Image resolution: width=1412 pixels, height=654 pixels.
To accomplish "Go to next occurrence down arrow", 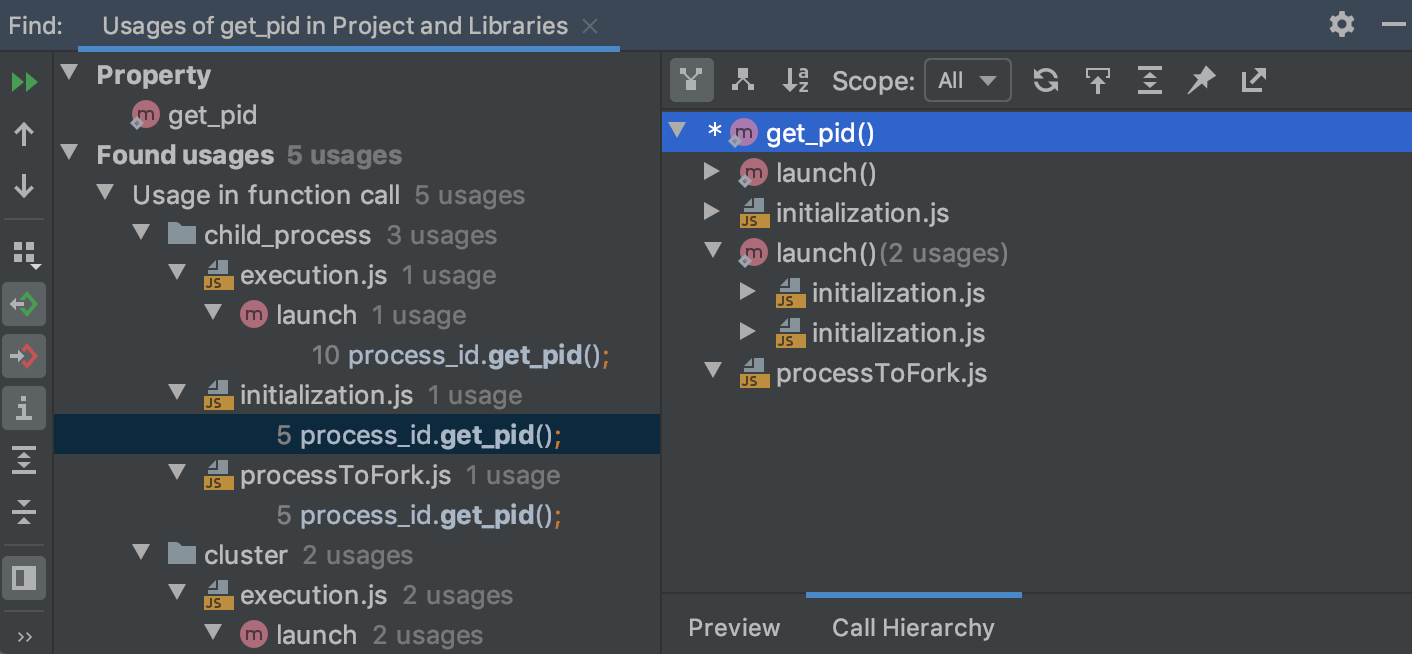I will coord(25,187).
